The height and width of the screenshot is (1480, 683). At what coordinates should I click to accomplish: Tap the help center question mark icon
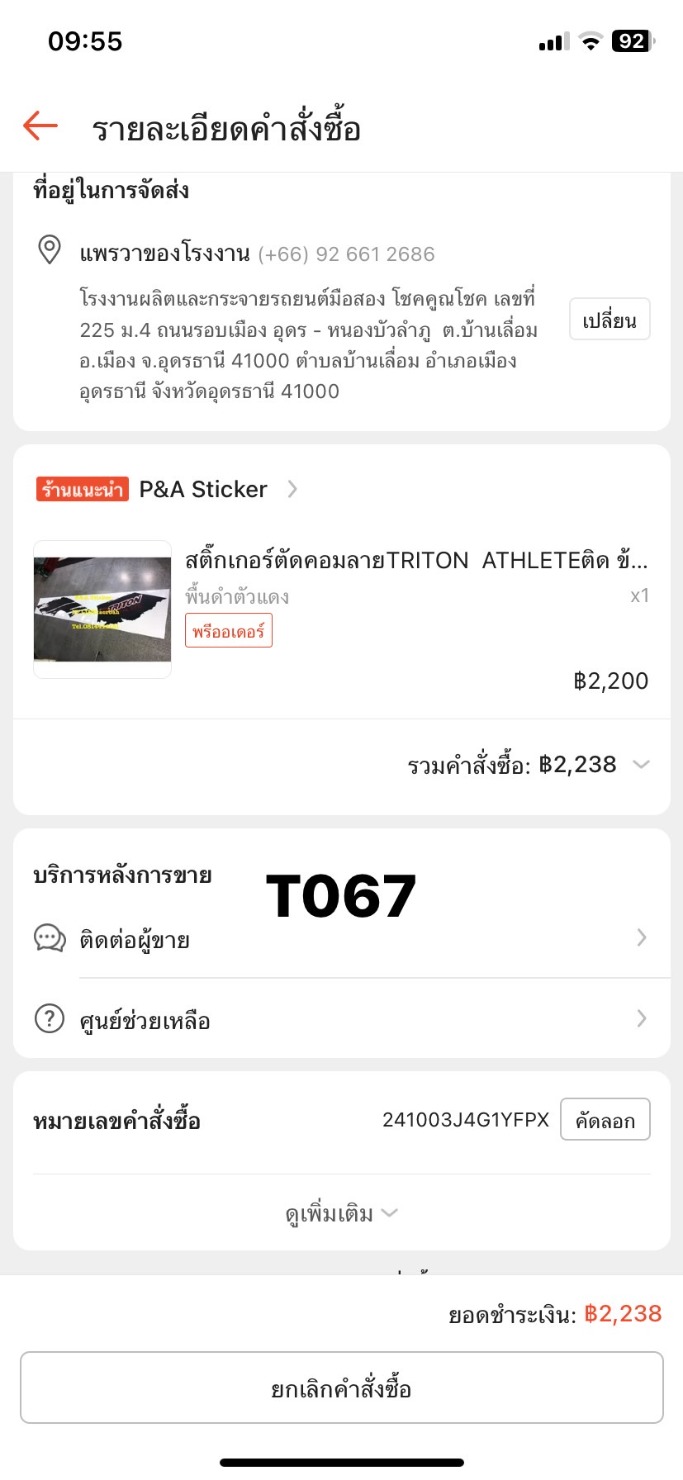coord(50,1019)
